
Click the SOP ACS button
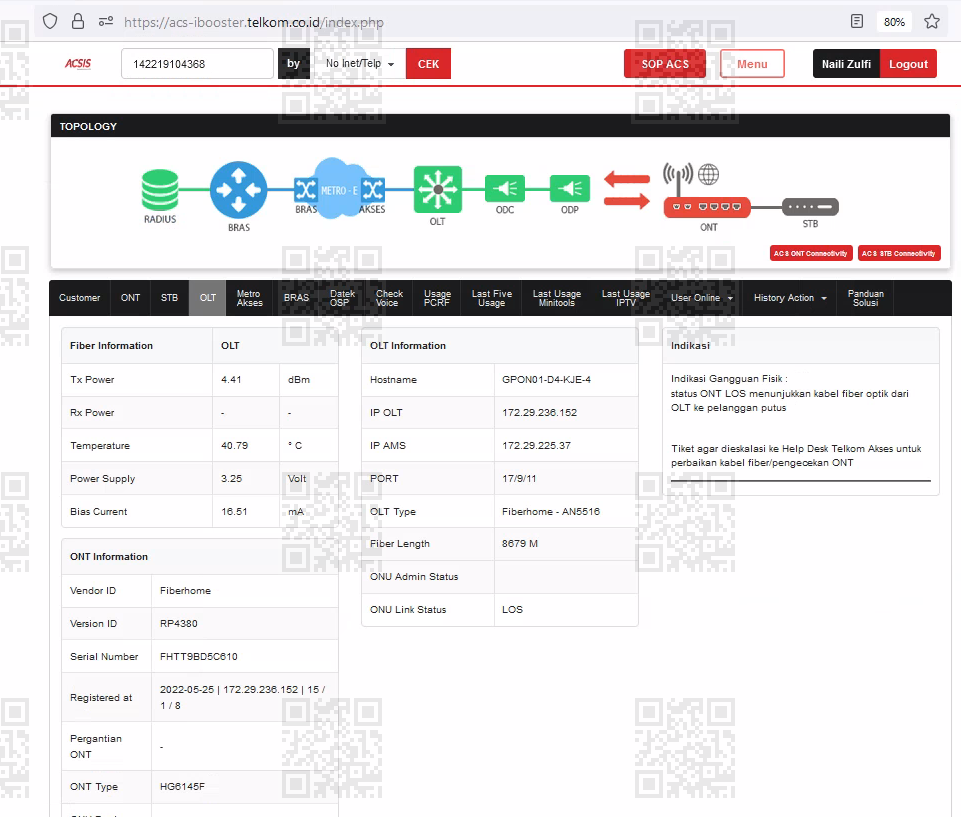click(x=665, y=64)
